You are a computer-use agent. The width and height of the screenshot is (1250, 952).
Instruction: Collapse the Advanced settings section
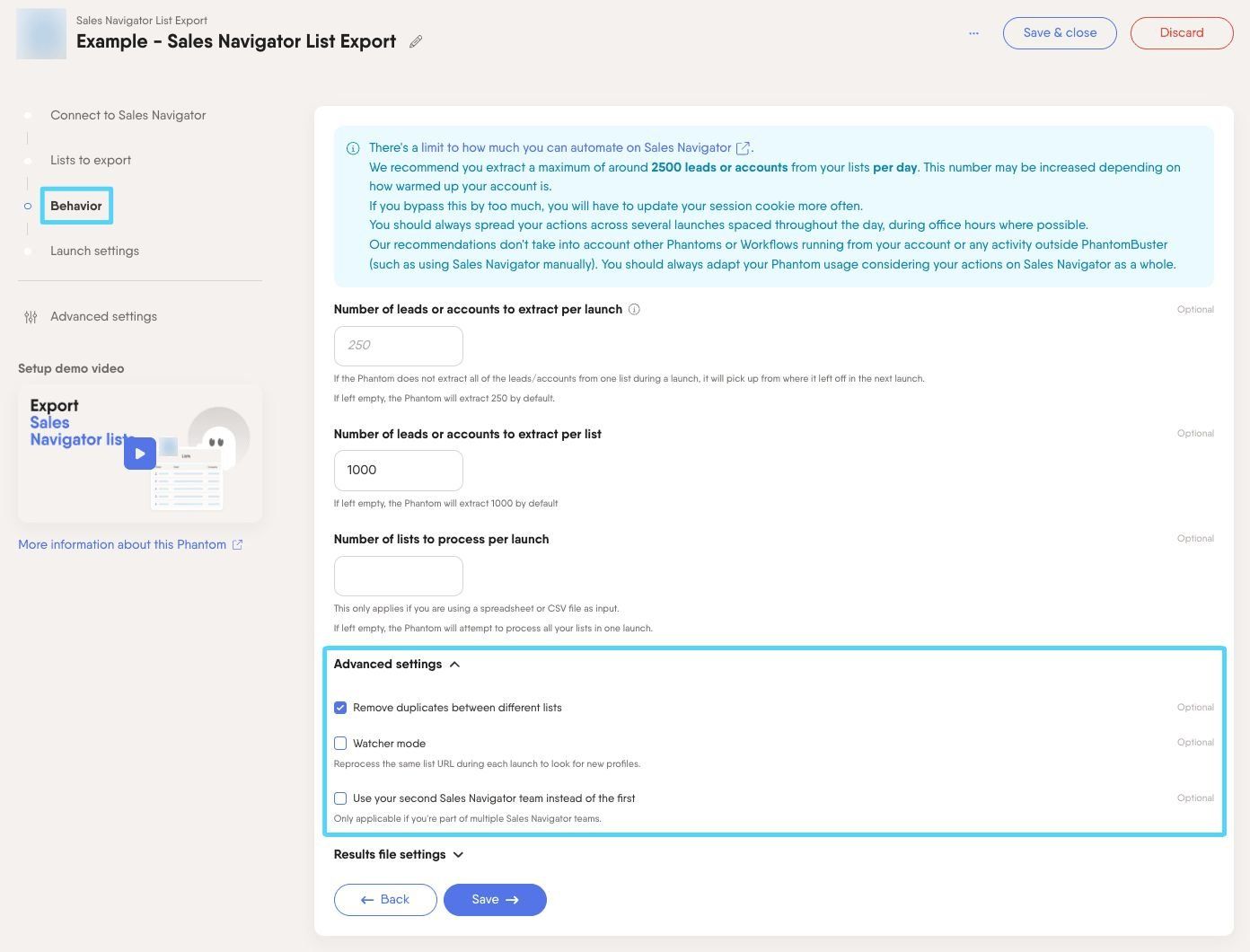click(x=397, y=665)
